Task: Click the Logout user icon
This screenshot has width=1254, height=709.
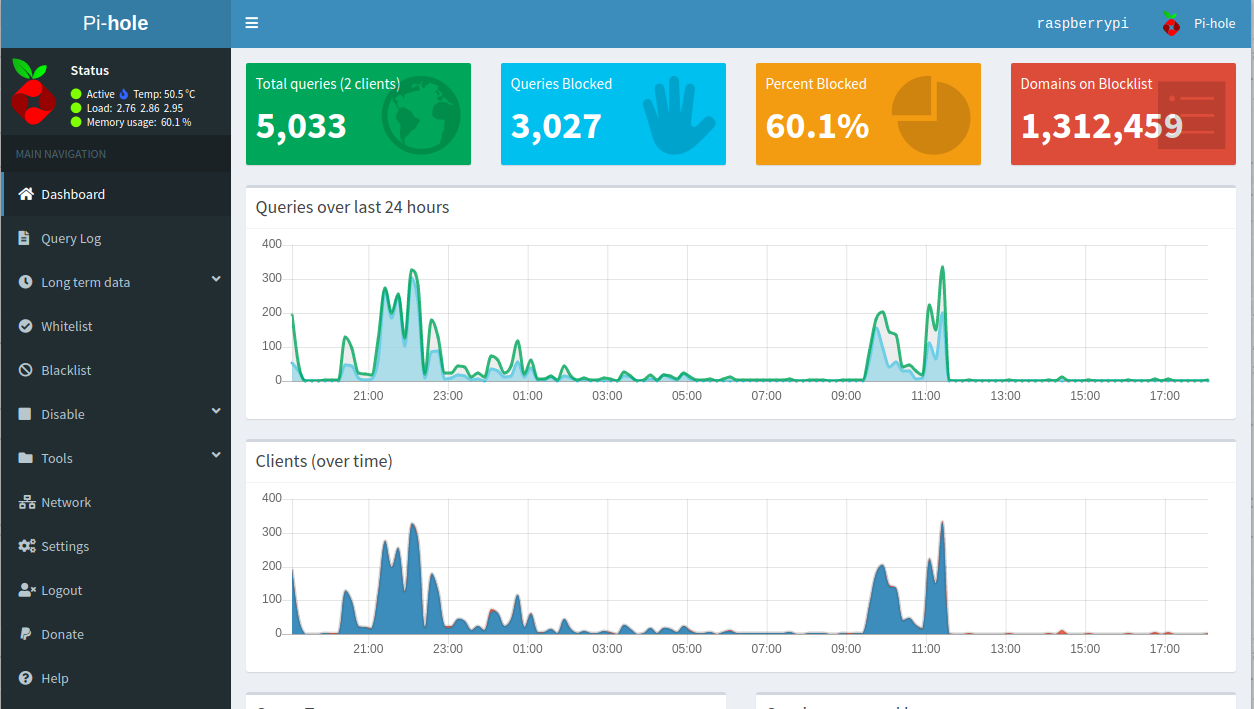Action: coord(27,590)
